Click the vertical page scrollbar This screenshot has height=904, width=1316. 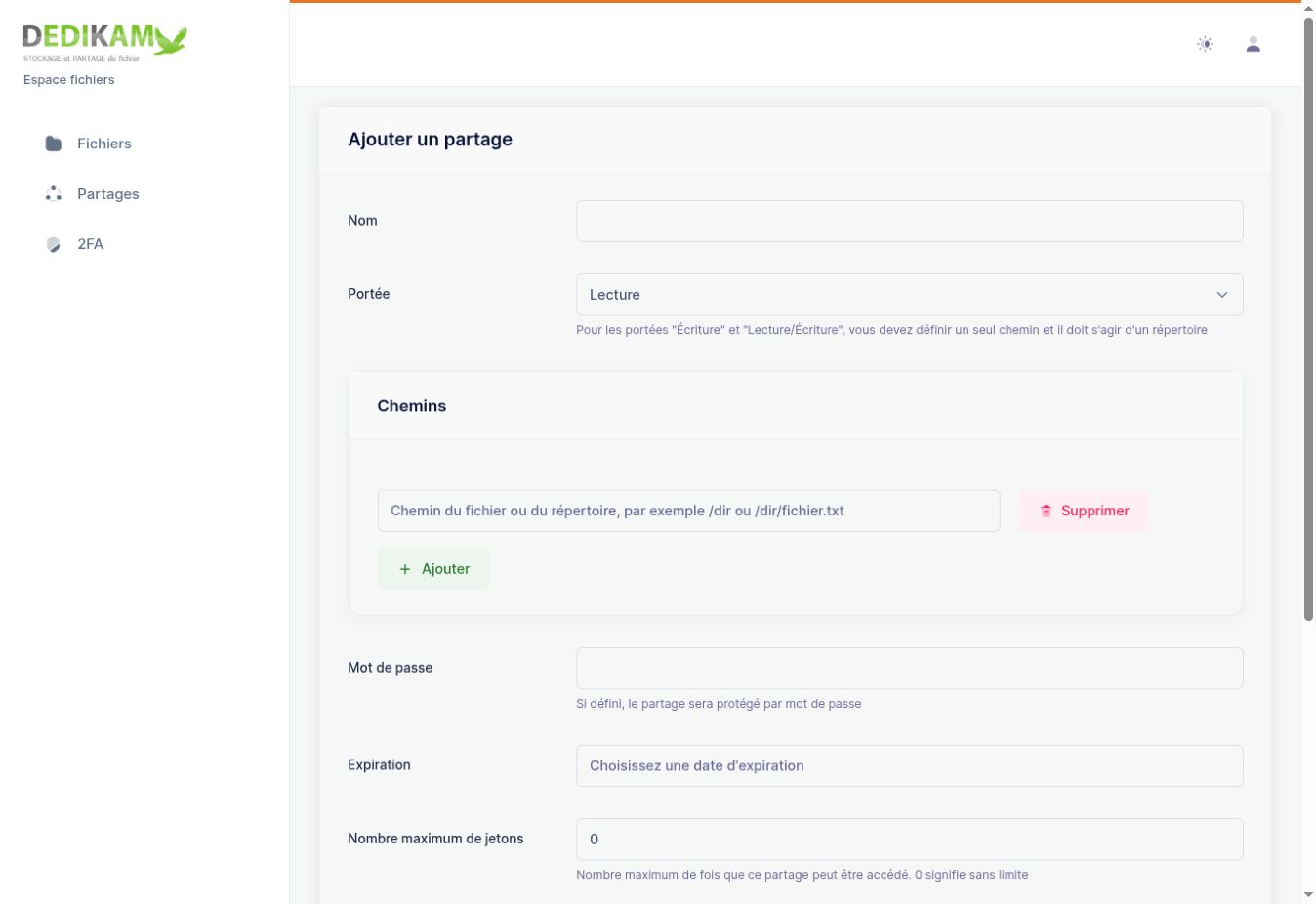point(1308,317)
